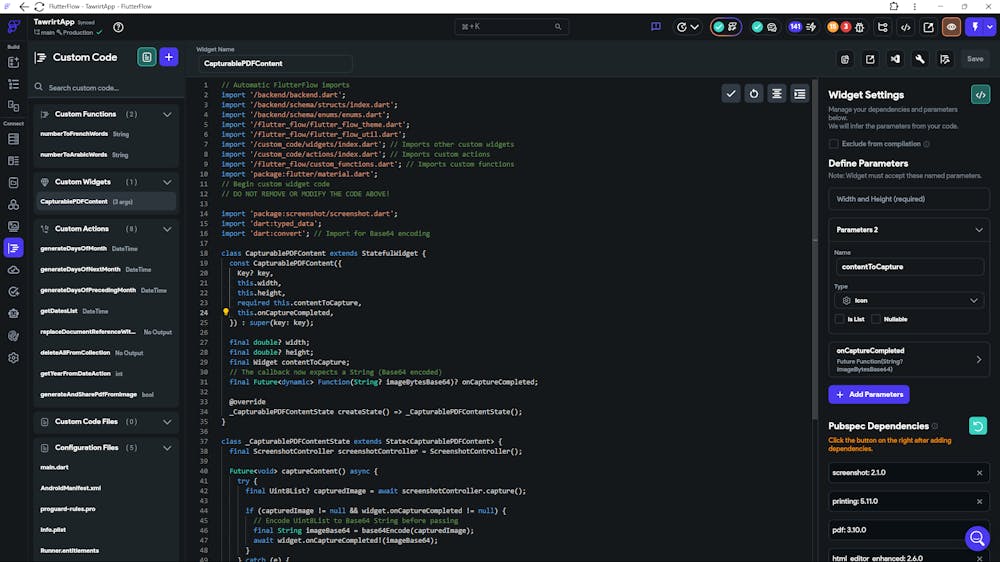Collapse the Custom Actions section
1000x562 pixels.
(167, 229)
